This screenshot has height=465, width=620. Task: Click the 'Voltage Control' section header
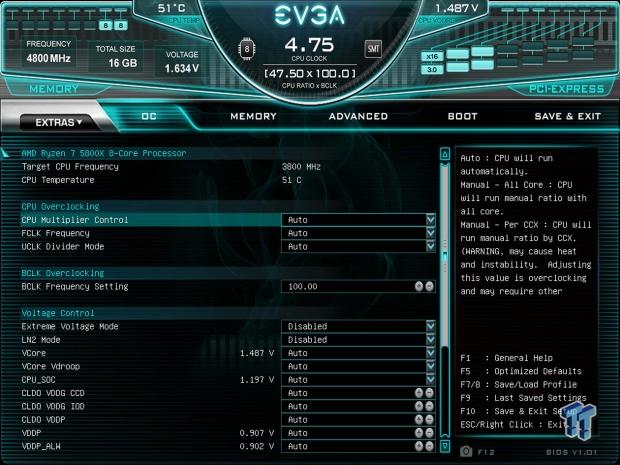point(58,313)
